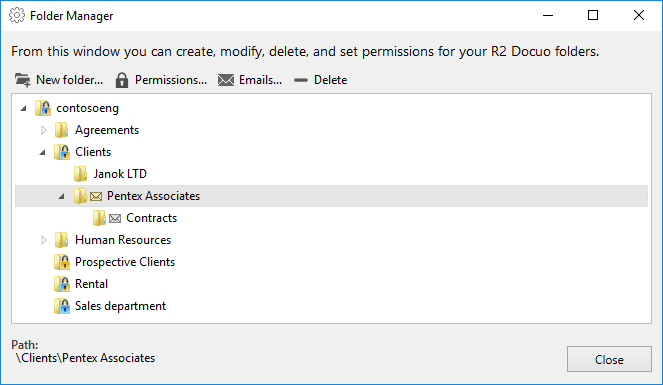663x385 pixels.
Task: Select the Sales department folder
Action: pyautogui.click(x=120, y=306)
